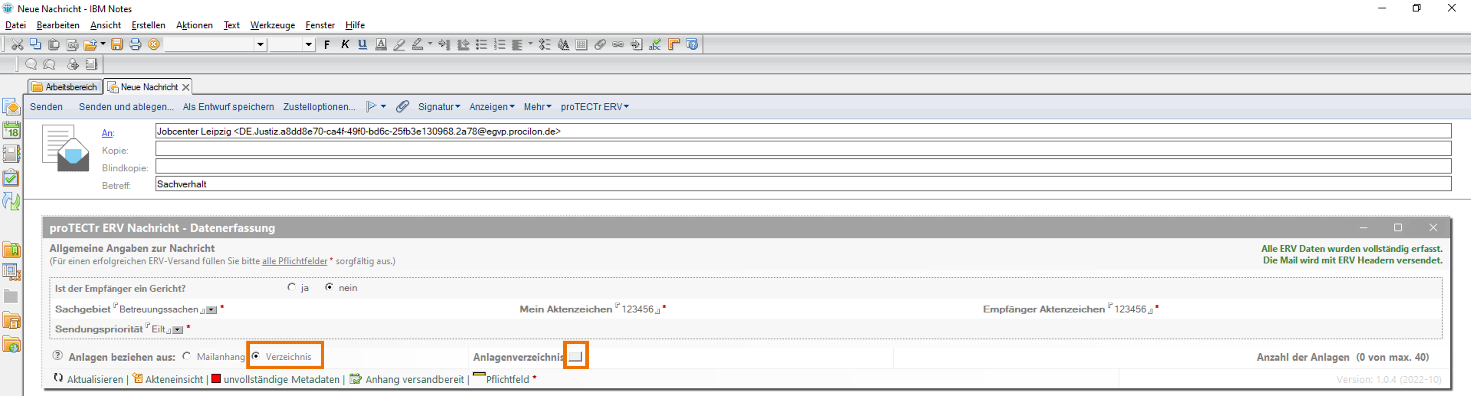
Task: Open the Hilfe menu
Action: [355, 24]
